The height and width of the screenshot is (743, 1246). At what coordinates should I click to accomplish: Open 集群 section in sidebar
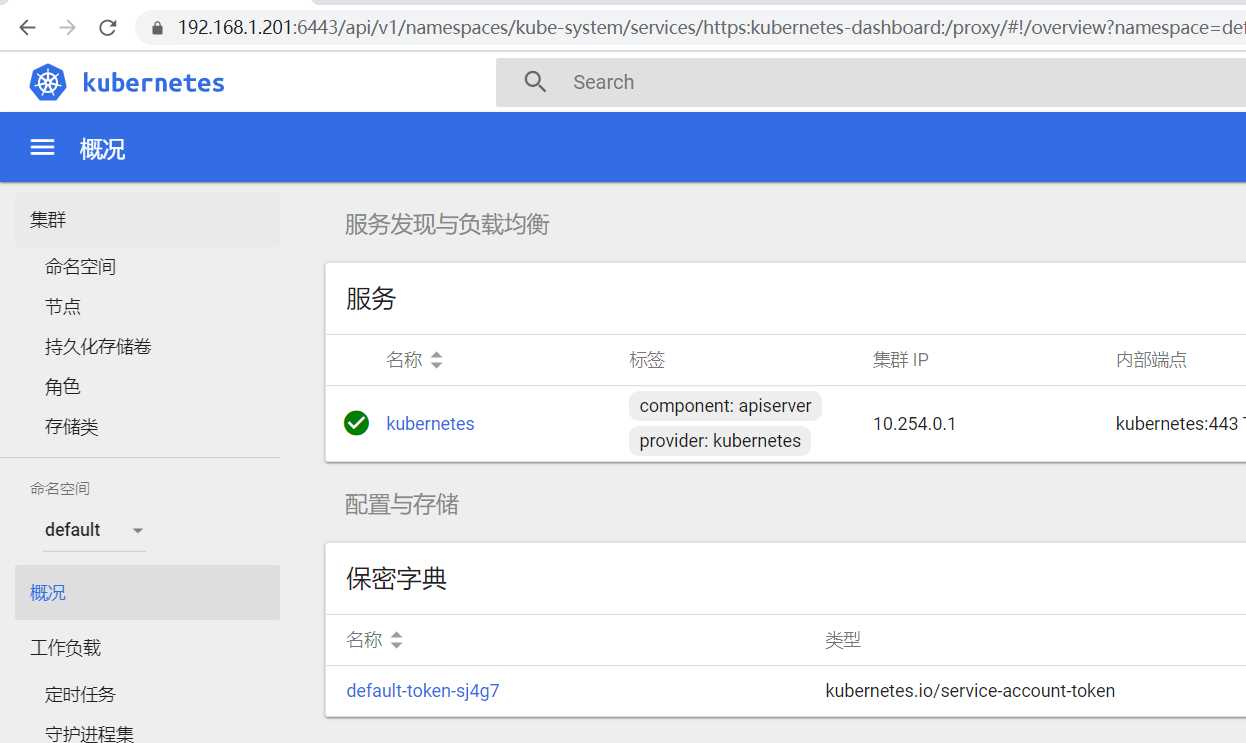(x=147, y=220)
